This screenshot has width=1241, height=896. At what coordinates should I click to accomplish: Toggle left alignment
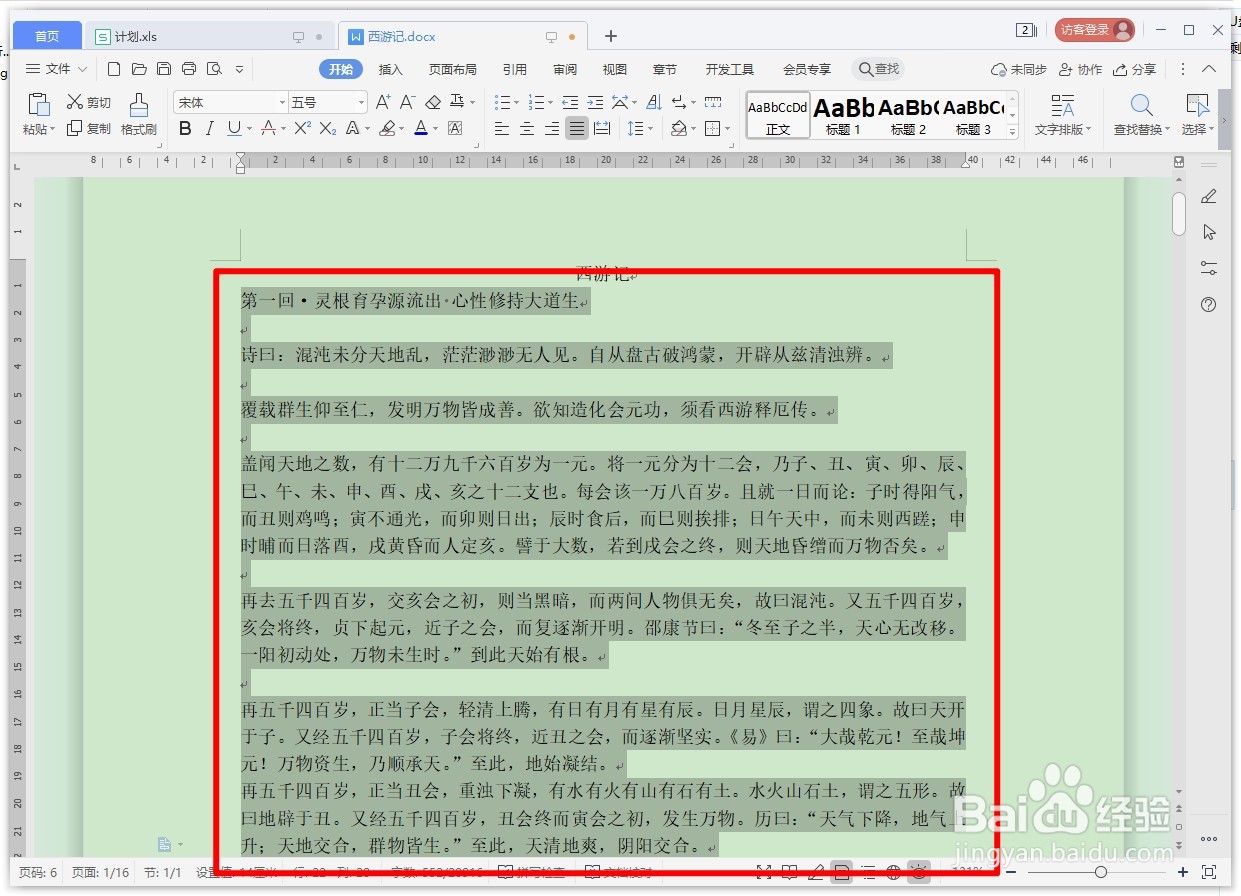502,128
